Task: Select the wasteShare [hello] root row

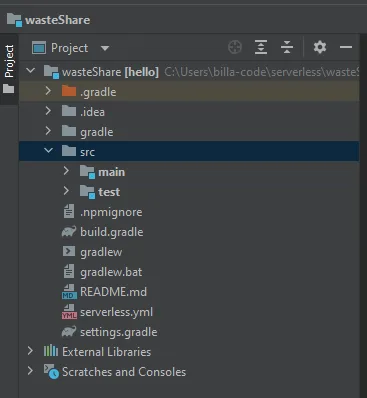Action: coord(189,72)
